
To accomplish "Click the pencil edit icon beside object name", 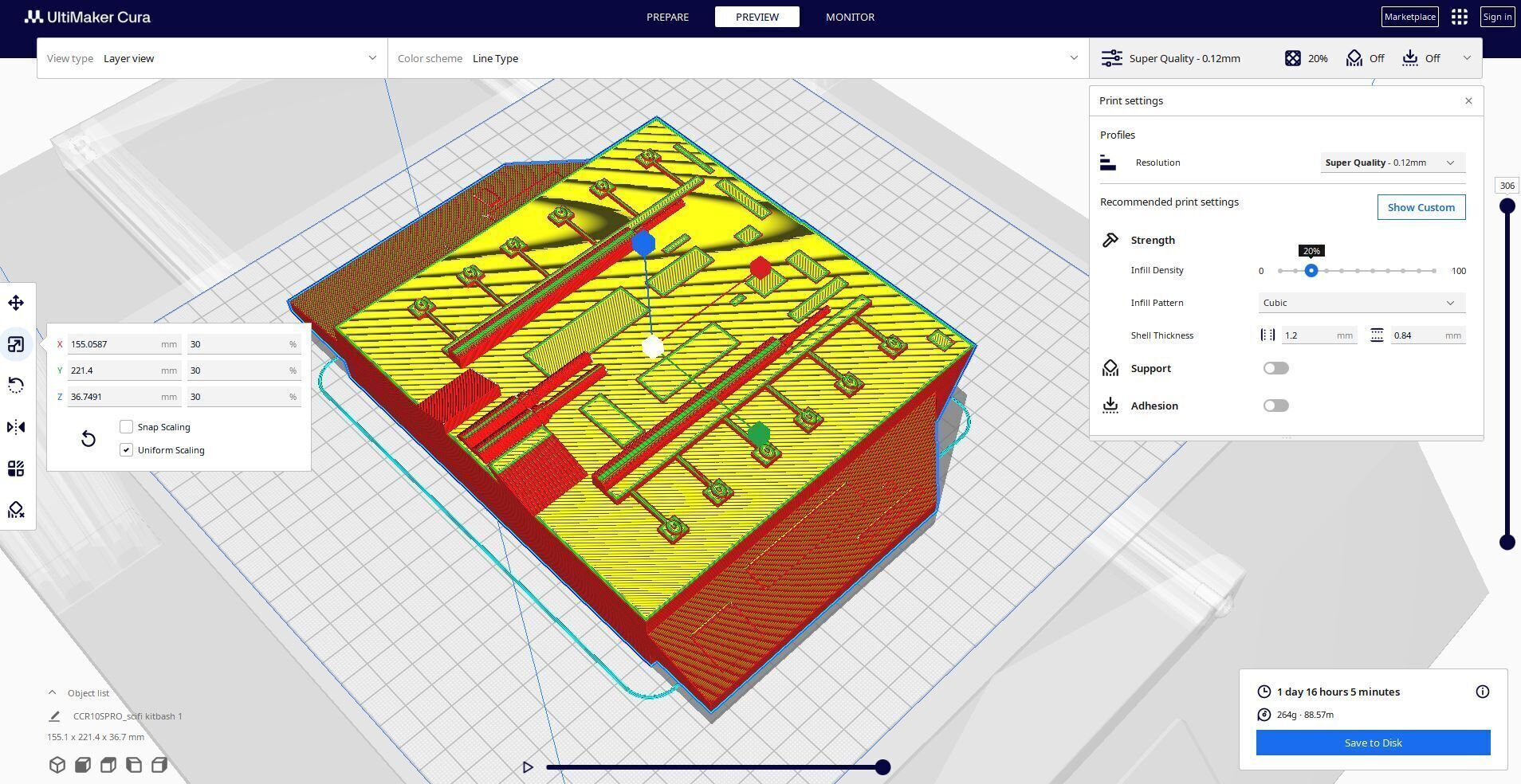I will 54,716.
